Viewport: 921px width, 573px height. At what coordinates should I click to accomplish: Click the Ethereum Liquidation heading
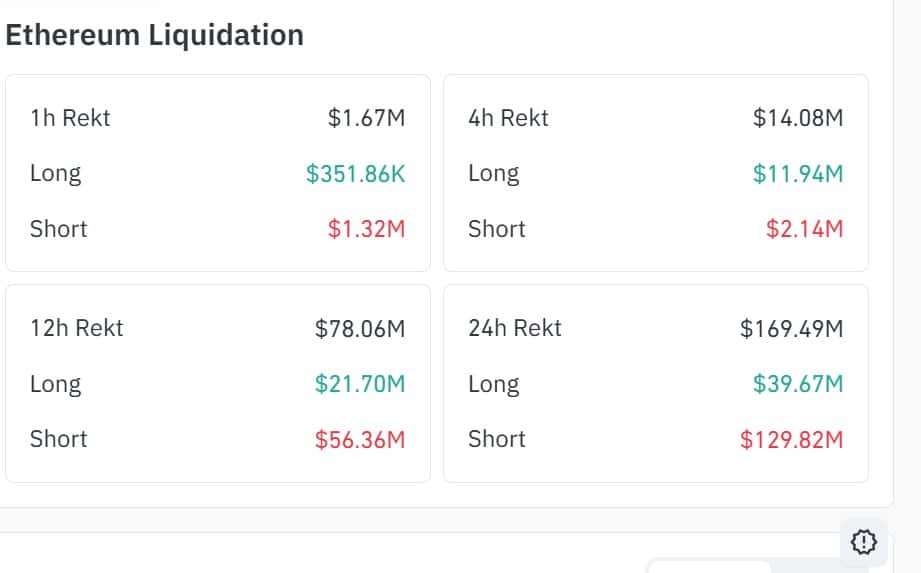pos(155,35)
